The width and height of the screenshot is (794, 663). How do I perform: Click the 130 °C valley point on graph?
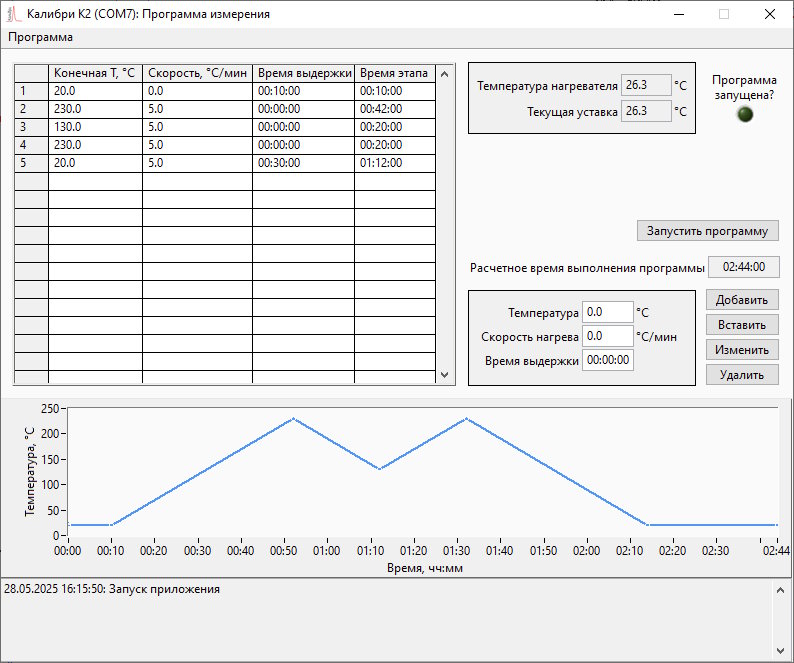pyautogui.click(x=380, y=469)
